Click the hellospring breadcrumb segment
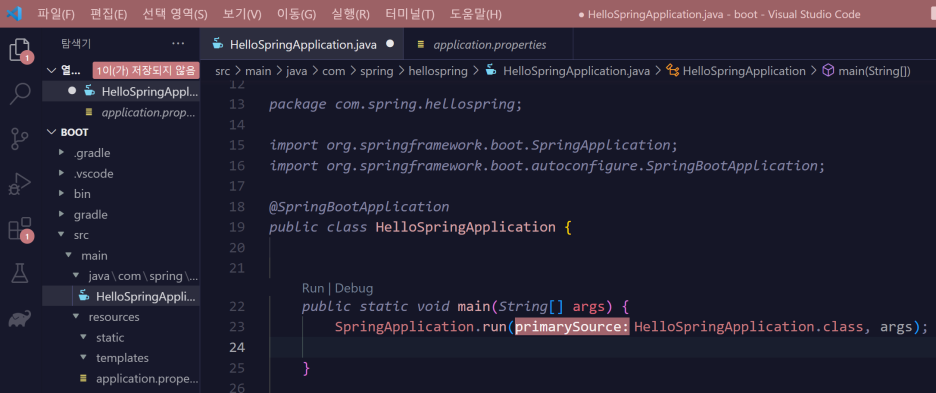936x393 pixels. (438, 70)
